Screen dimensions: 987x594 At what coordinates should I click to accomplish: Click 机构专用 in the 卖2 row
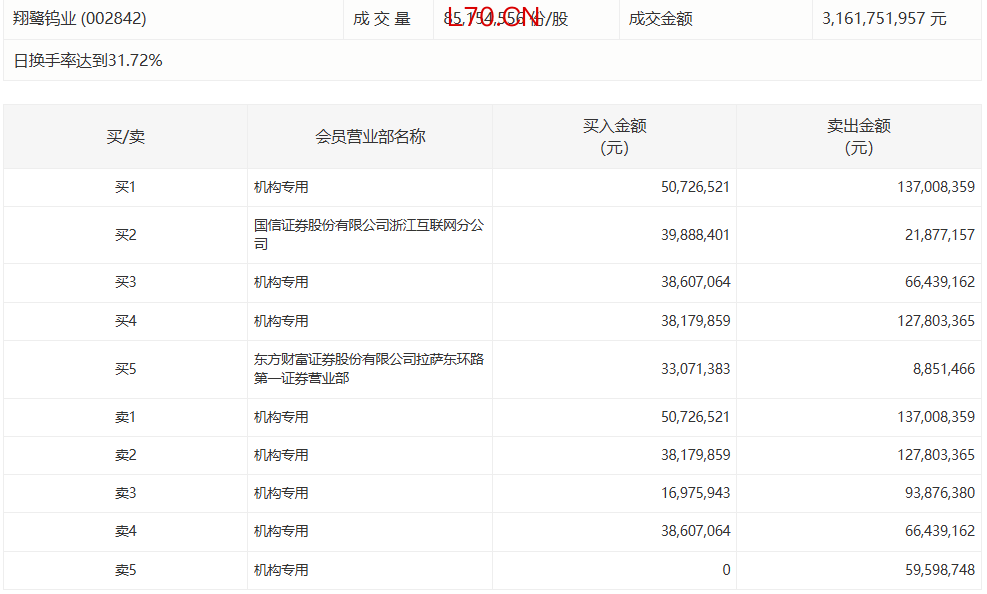click(281, 455)
